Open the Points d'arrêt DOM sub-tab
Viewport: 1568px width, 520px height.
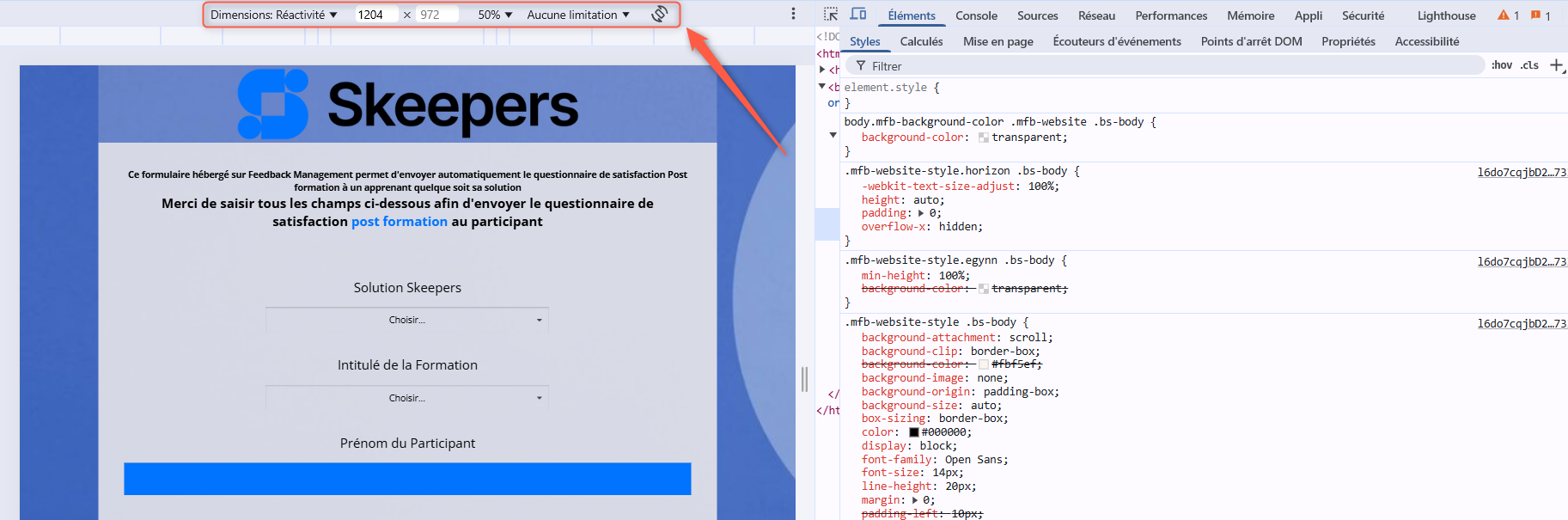coord(1252,41)
